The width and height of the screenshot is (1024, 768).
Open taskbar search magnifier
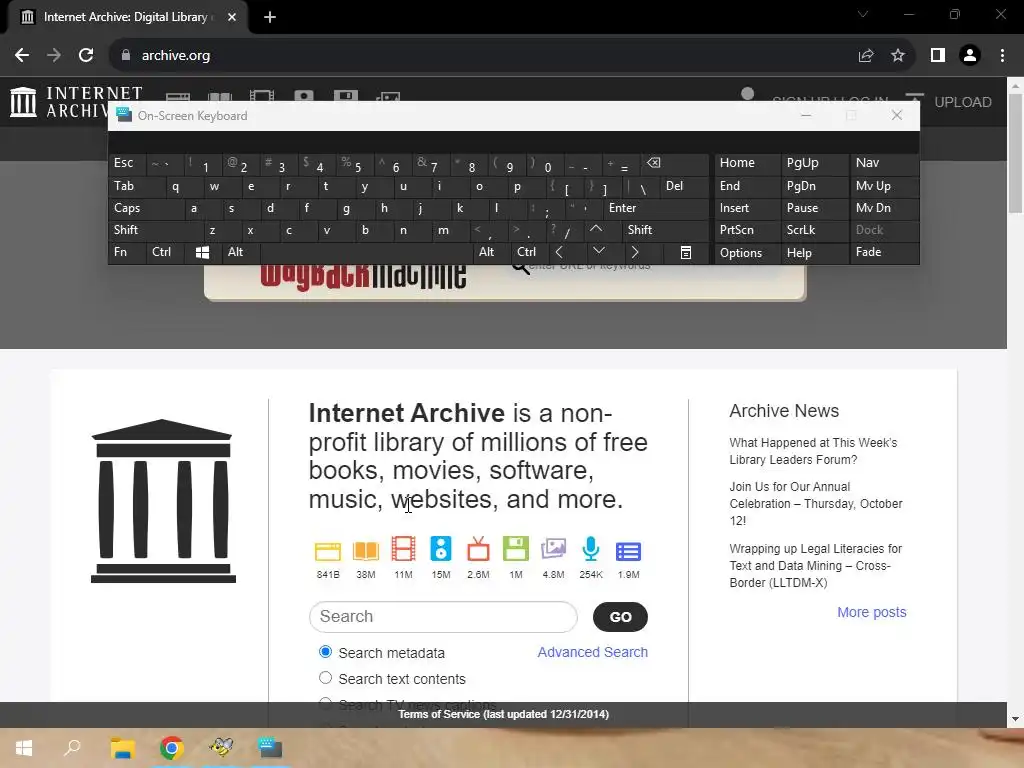point(72,748)
